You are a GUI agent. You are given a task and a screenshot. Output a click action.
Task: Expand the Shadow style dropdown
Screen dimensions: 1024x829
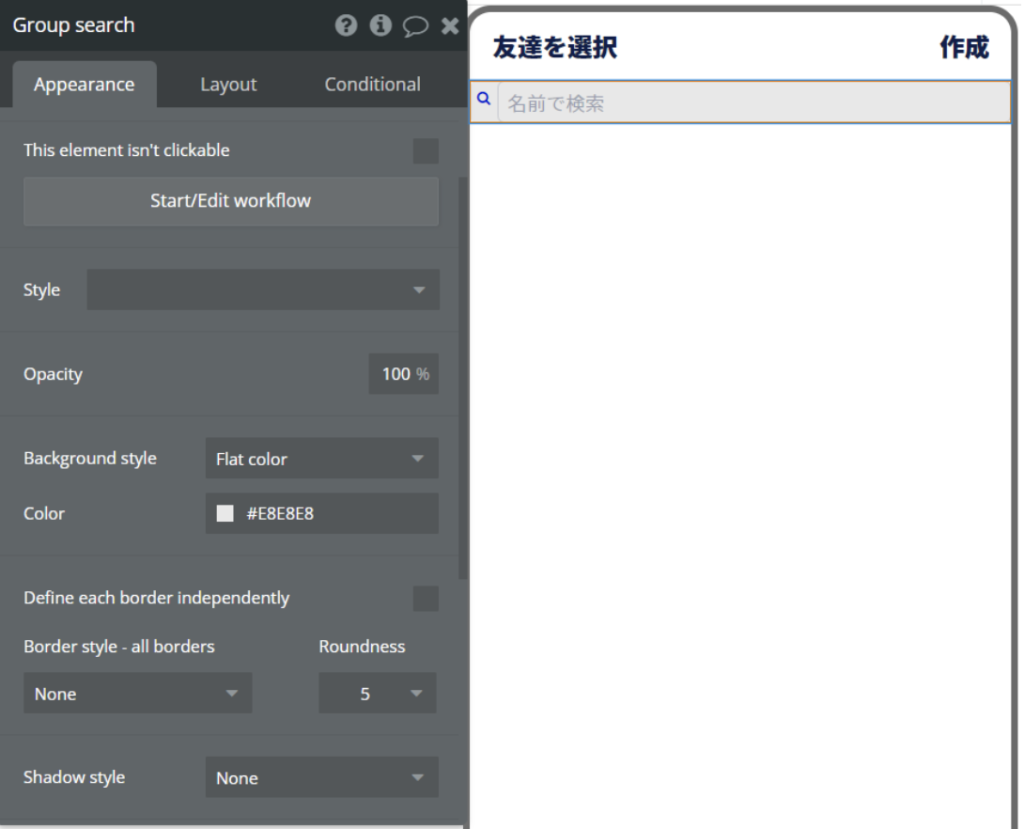[x=321, y=778]
